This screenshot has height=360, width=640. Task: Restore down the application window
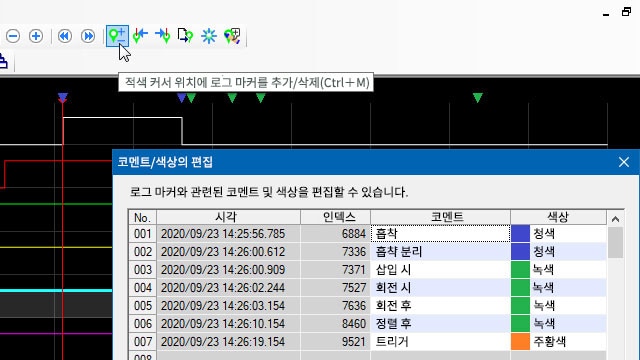tap(627, 12)
